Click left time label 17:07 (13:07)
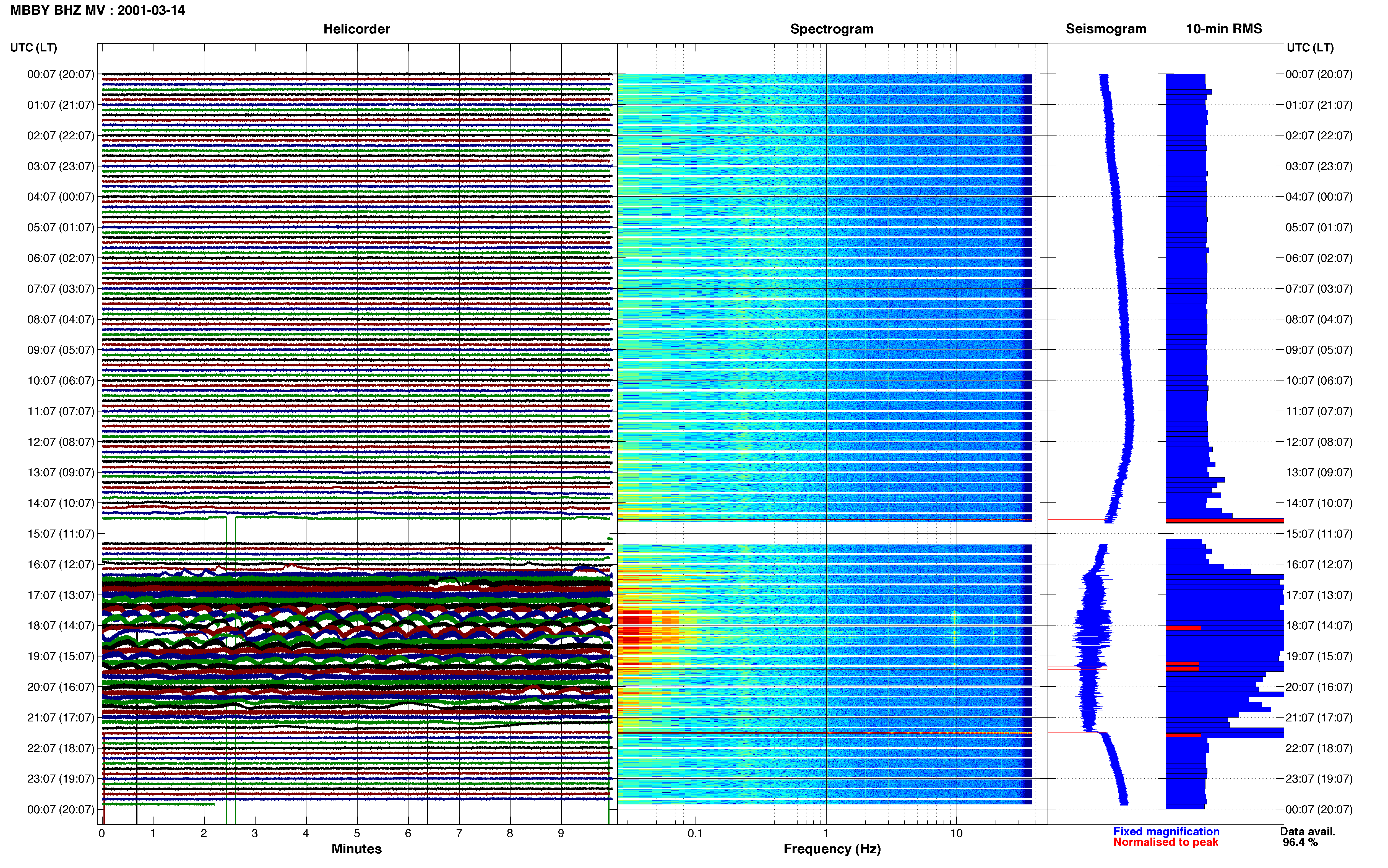Image resolution: width=1388 pixels, height=868 pixels. coord(60,595)
